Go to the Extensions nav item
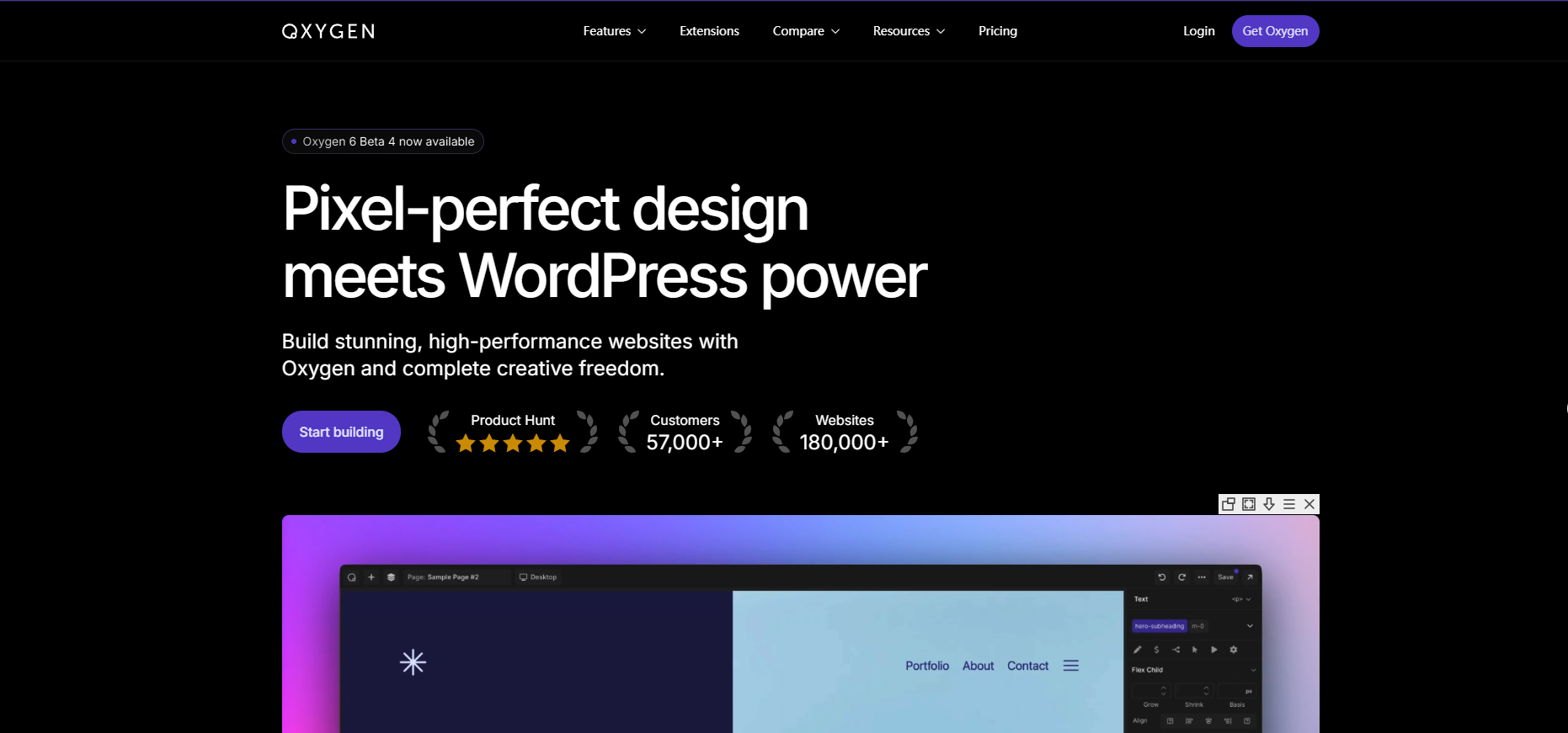This screenshot has height=733, width=1568. (709, 31)
